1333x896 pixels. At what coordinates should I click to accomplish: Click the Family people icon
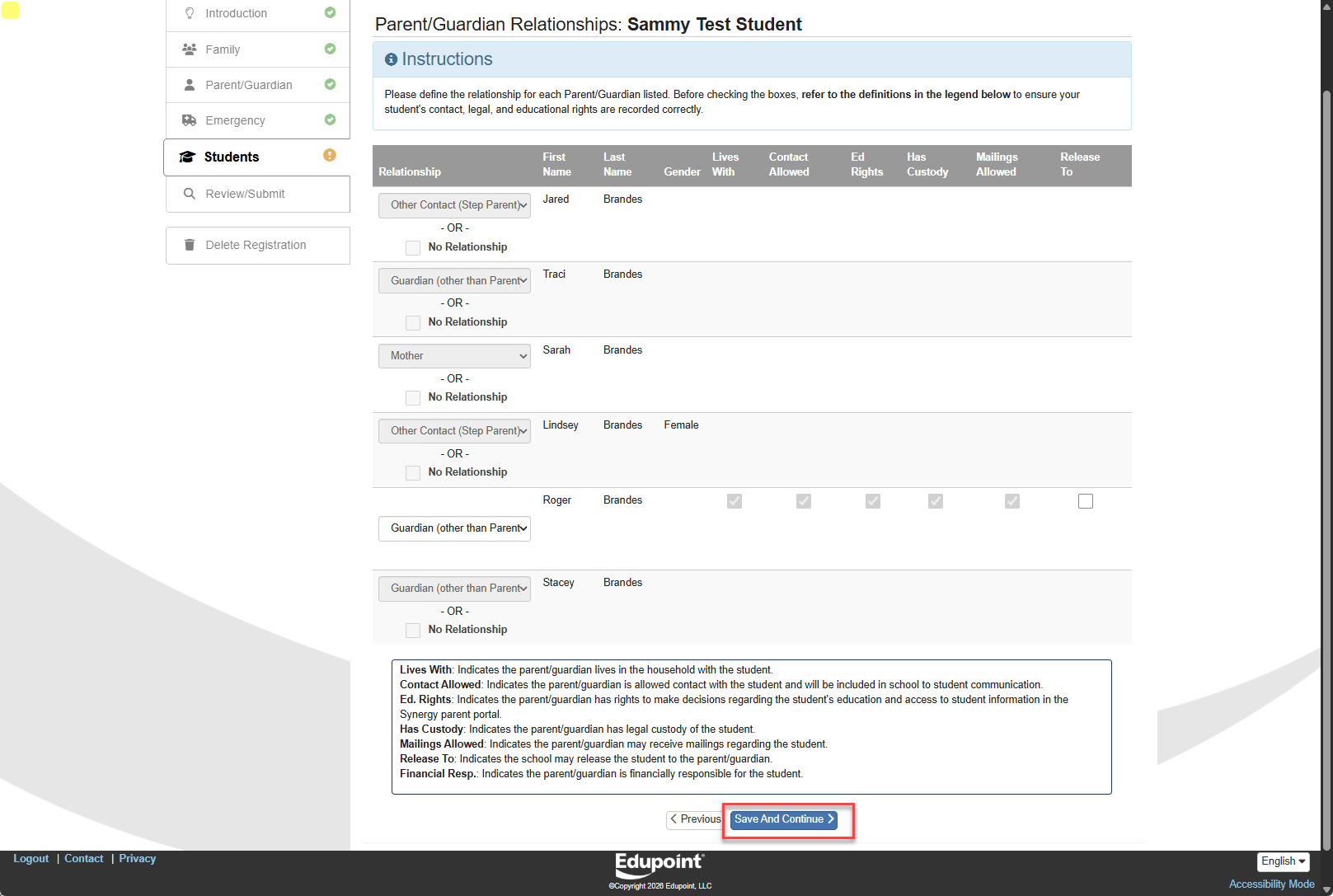point(189,49)
